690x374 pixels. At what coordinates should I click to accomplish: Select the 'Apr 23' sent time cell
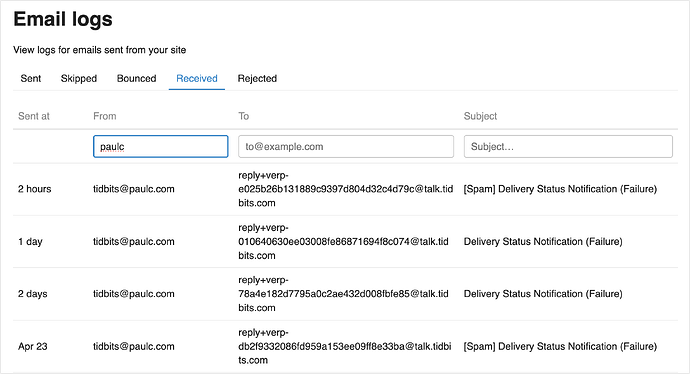(x=33, y=346)
